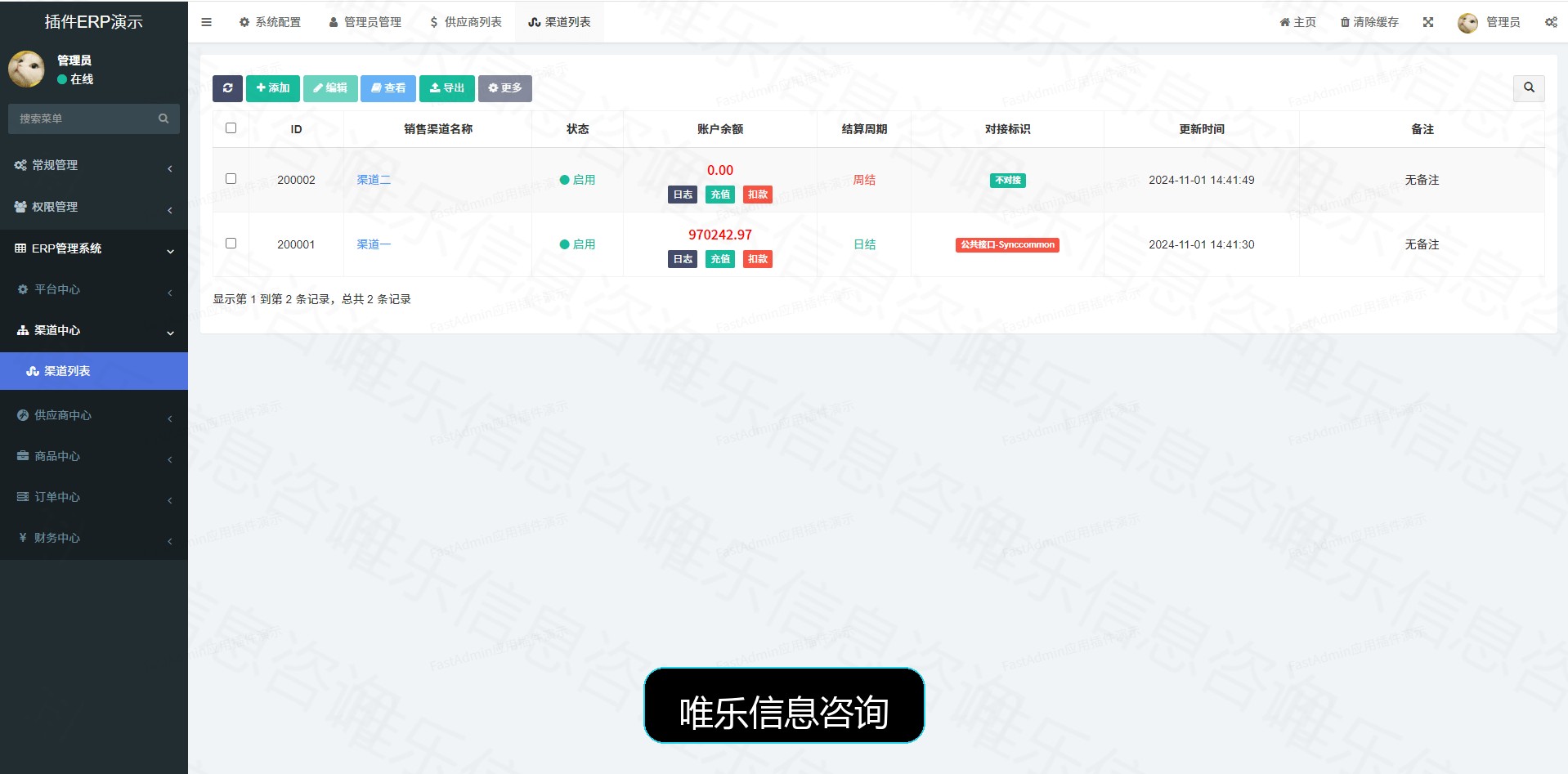Check the row 200002 checkbox
This screenshot has height=774, width=1568.
coord(231,179)
